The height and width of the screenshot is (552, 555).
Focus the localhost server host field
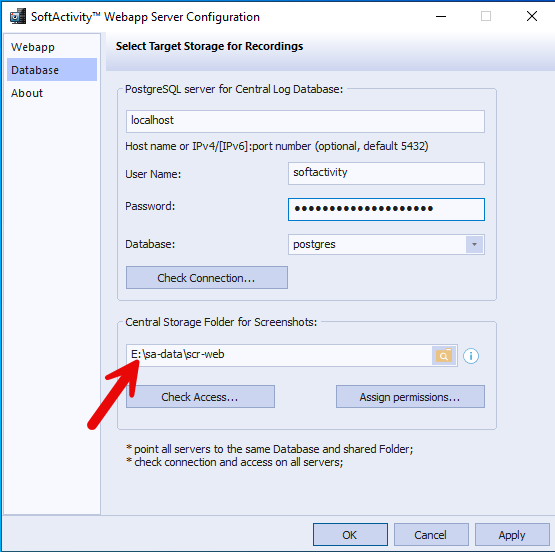[305, 121]
